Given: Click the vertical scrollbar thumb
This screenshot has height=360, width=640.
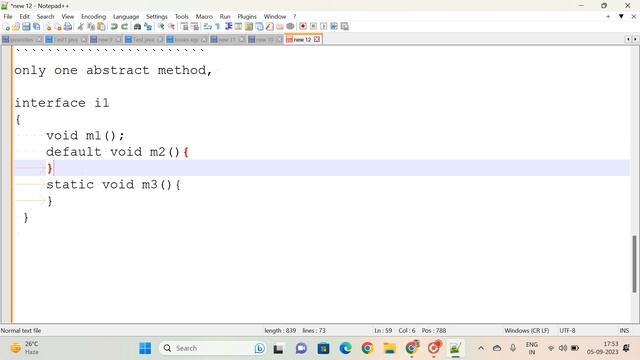Looking at the screenshot, I should coord(634,264).
